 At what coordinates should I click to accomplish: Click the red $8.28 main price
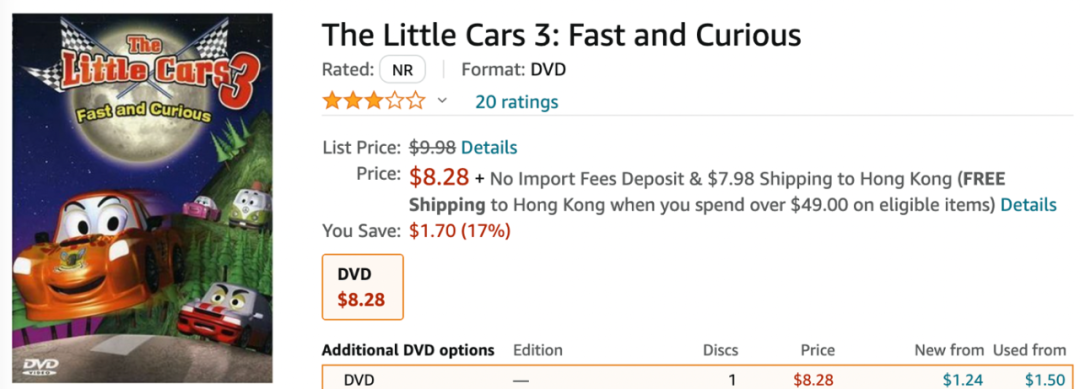coord(439,177)
